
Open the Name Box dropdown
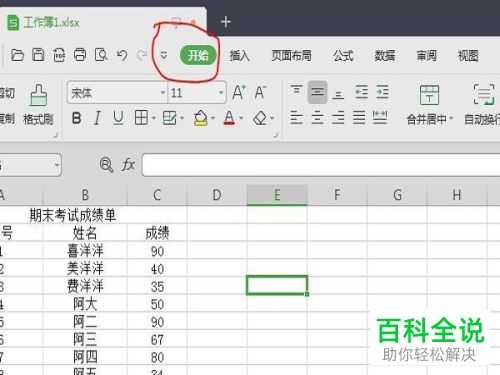pos(57,165)
